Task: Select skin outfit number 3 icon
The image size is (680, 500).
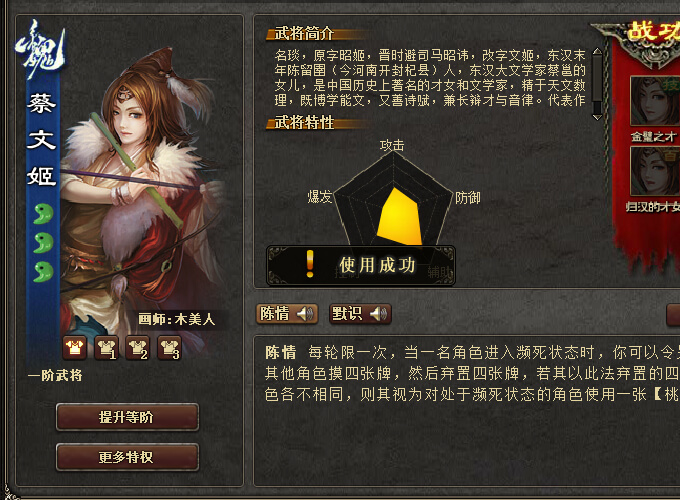Action: pos(169,348)
